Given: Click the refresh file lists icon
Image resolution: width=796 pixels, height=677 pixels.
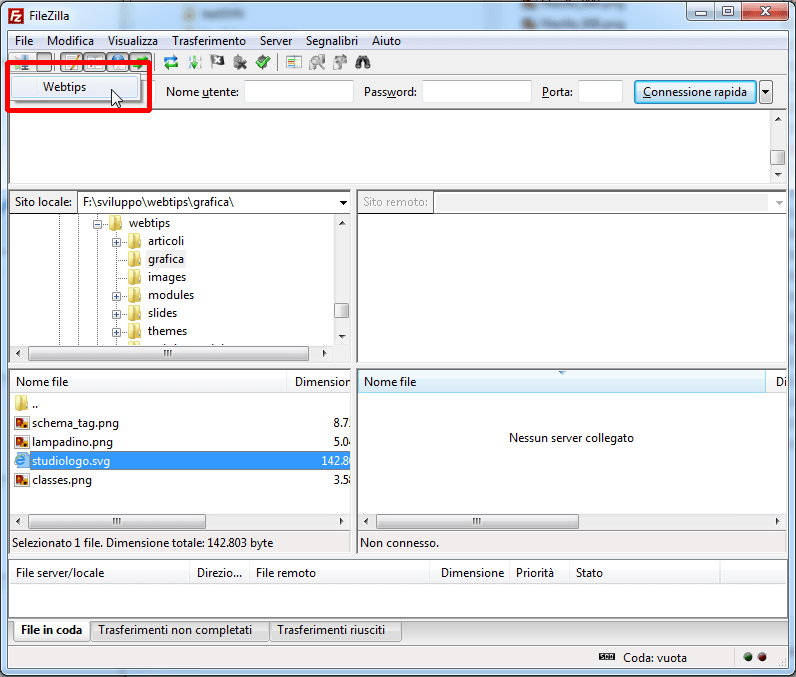Looking at the screenshot, I should point(171,62).
